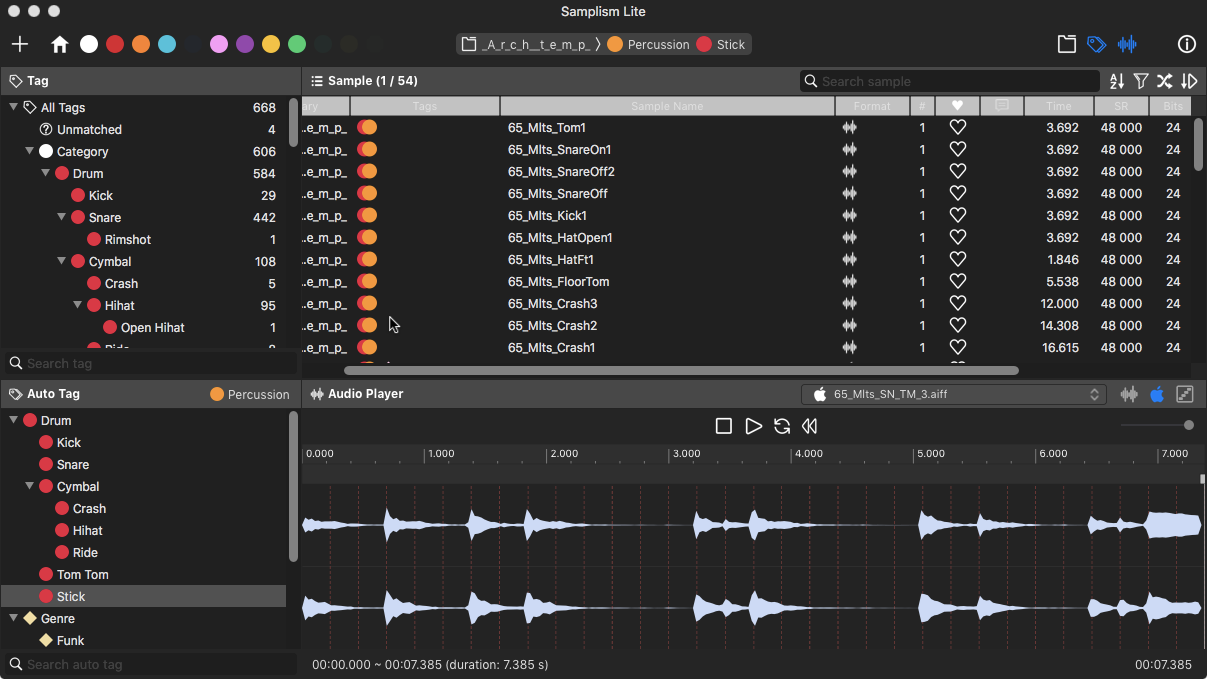Viewport: 1207px width, 679px height.
Task: Select the Rimshot tag row
Action: point(143,239)
